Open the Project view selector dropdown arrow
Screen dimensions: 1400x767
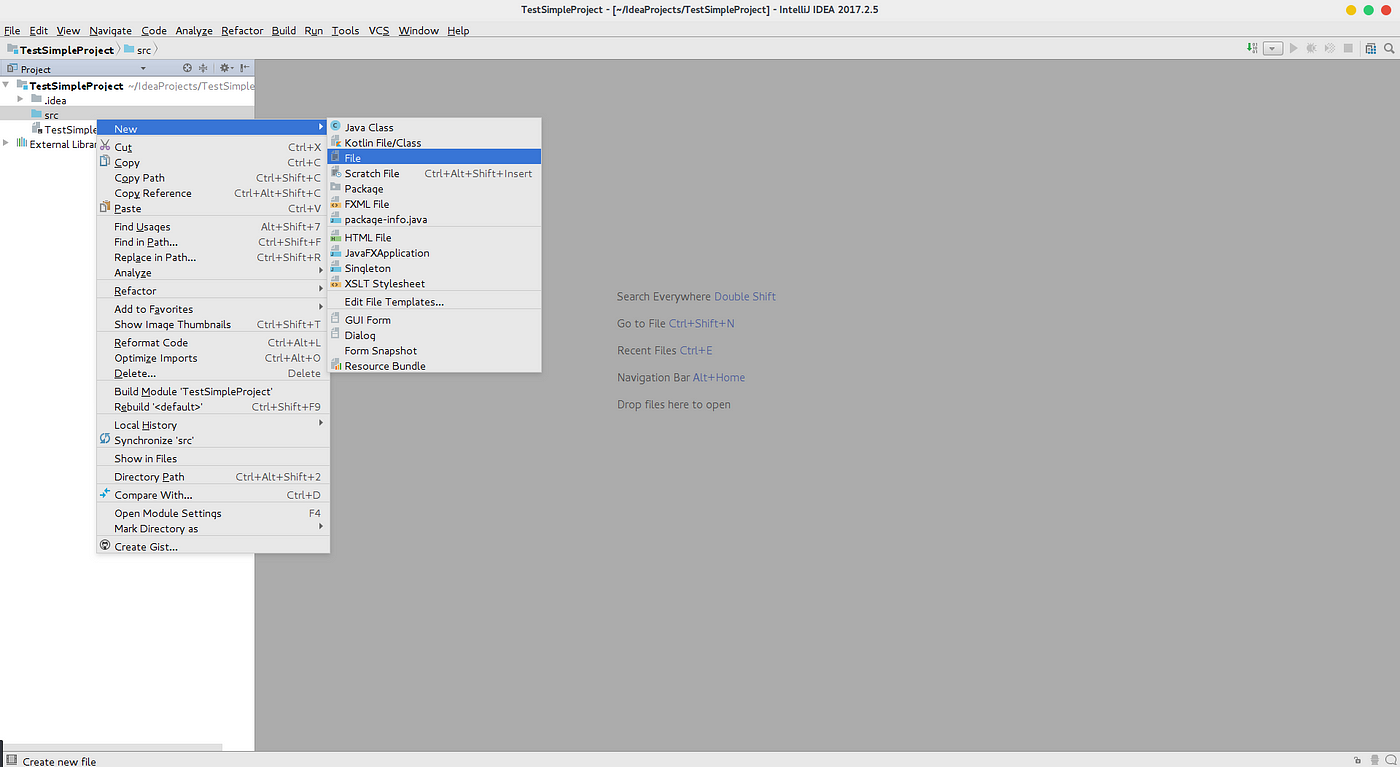pyautogui.click(x=143, y=69)
